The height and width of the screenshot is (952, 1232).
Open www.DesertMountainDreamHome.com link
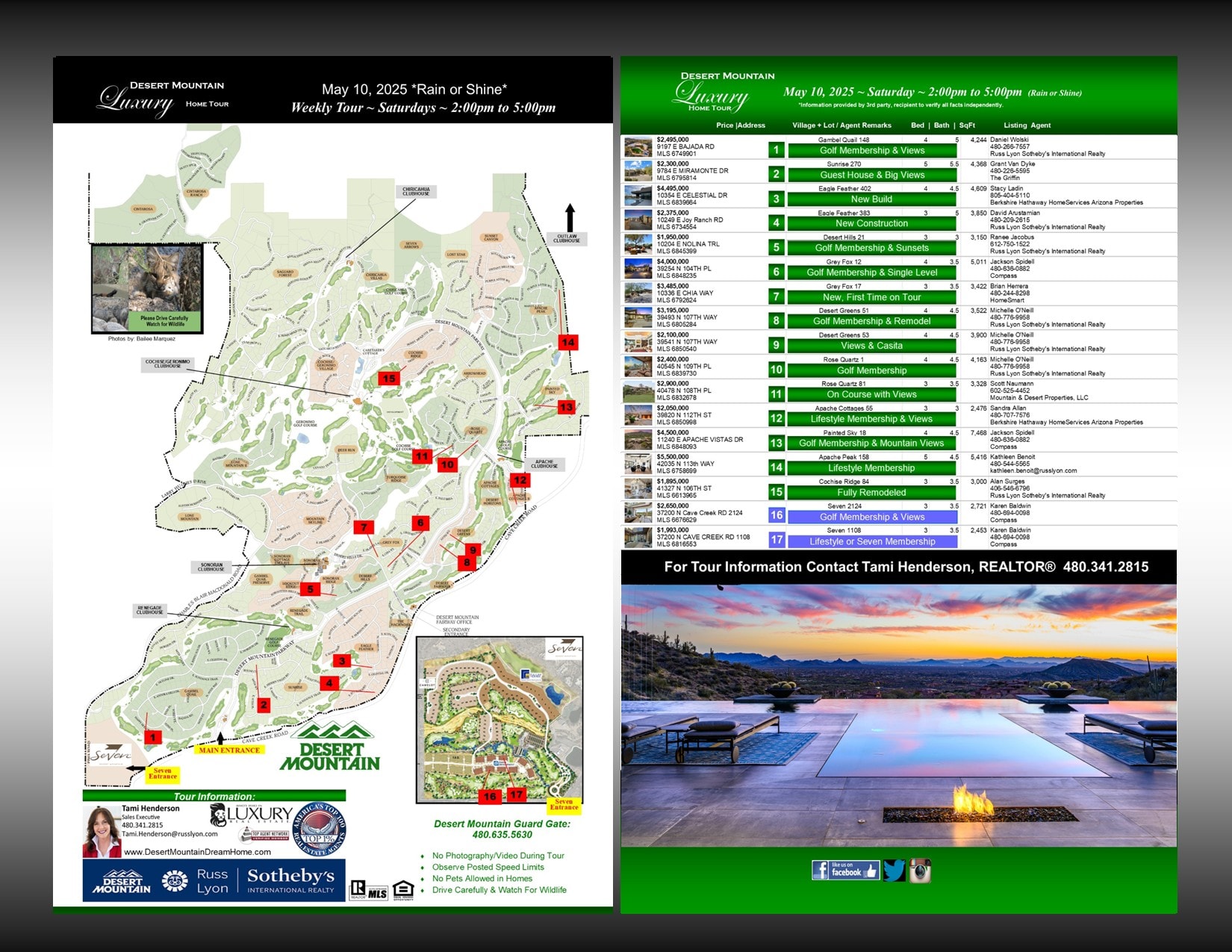point(197,852)
